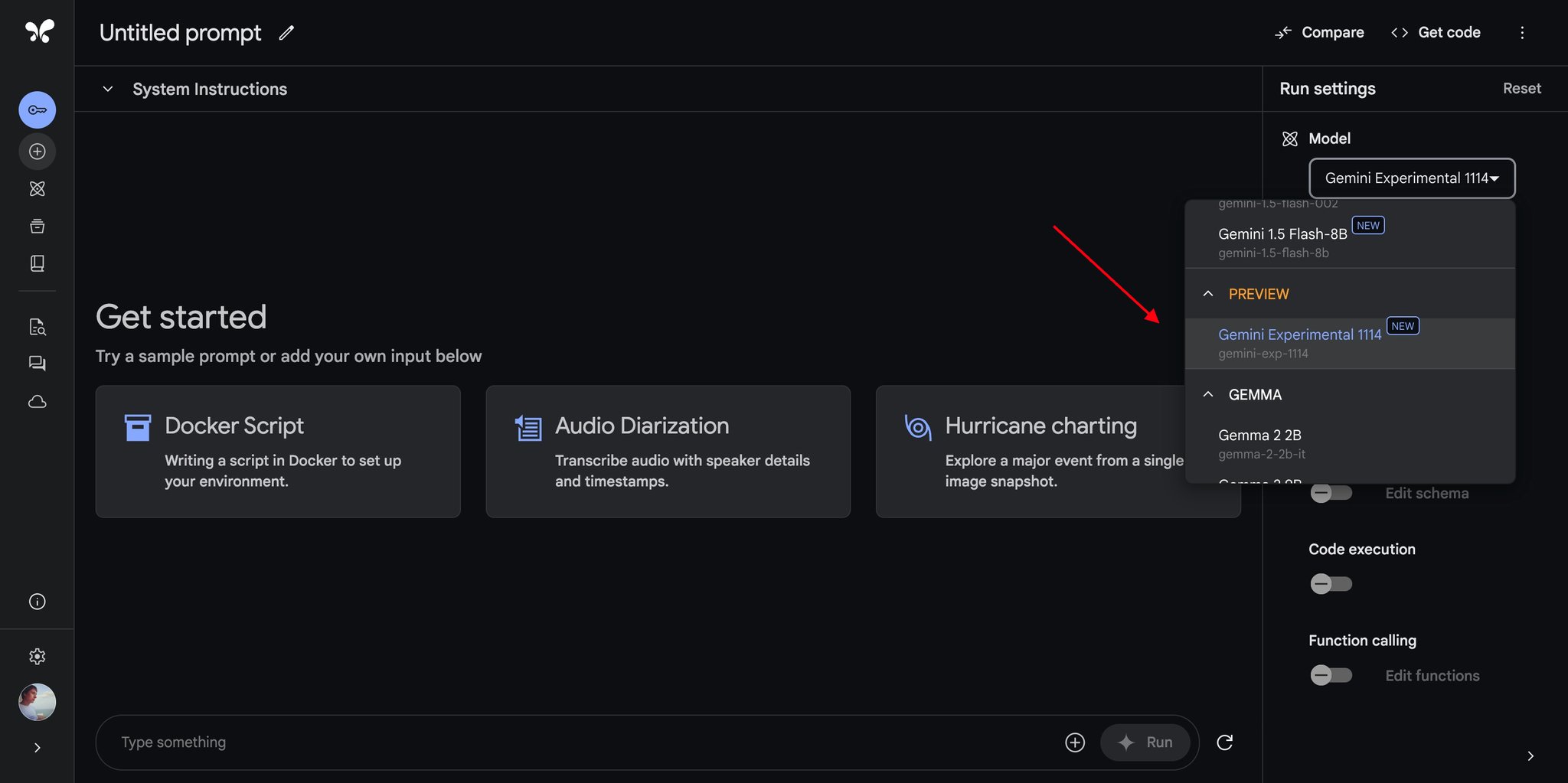Collapse the GEMMA model group
Screen dimensions: 1568x783
1208,394
